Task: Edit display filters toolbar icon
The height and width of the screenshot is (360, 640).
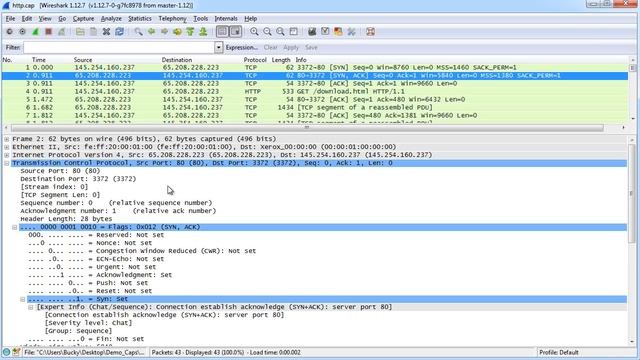Action: (325, 32)
